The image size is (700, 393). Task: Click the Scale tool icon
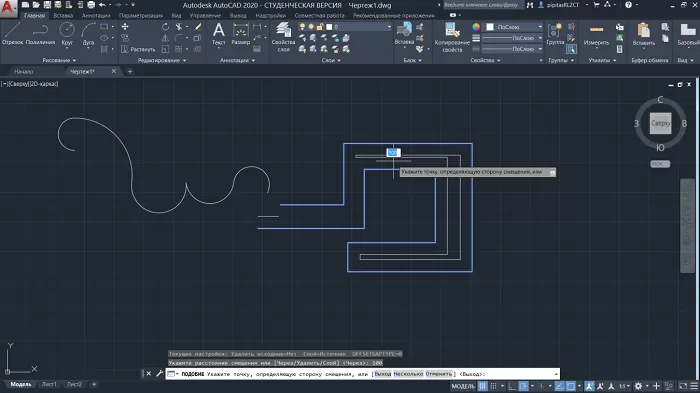pos(165,49)
